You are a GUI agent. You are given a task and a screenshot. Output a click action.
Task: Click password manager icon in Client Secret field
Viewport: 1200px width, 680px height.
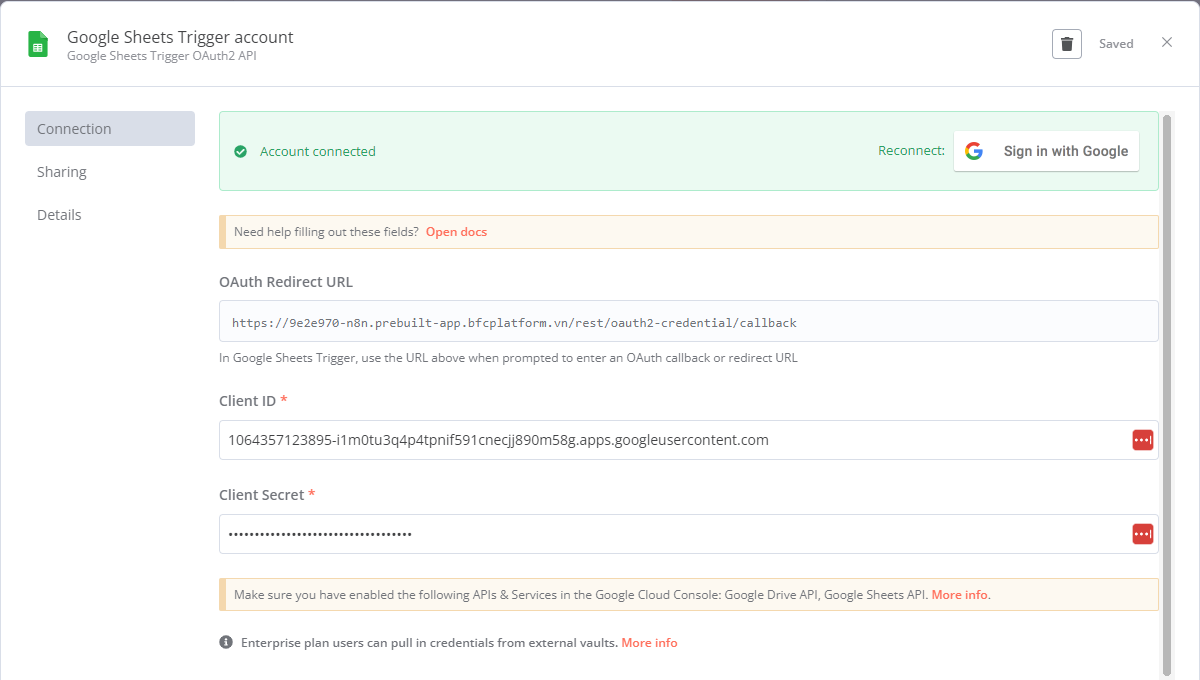[1142, 534]
